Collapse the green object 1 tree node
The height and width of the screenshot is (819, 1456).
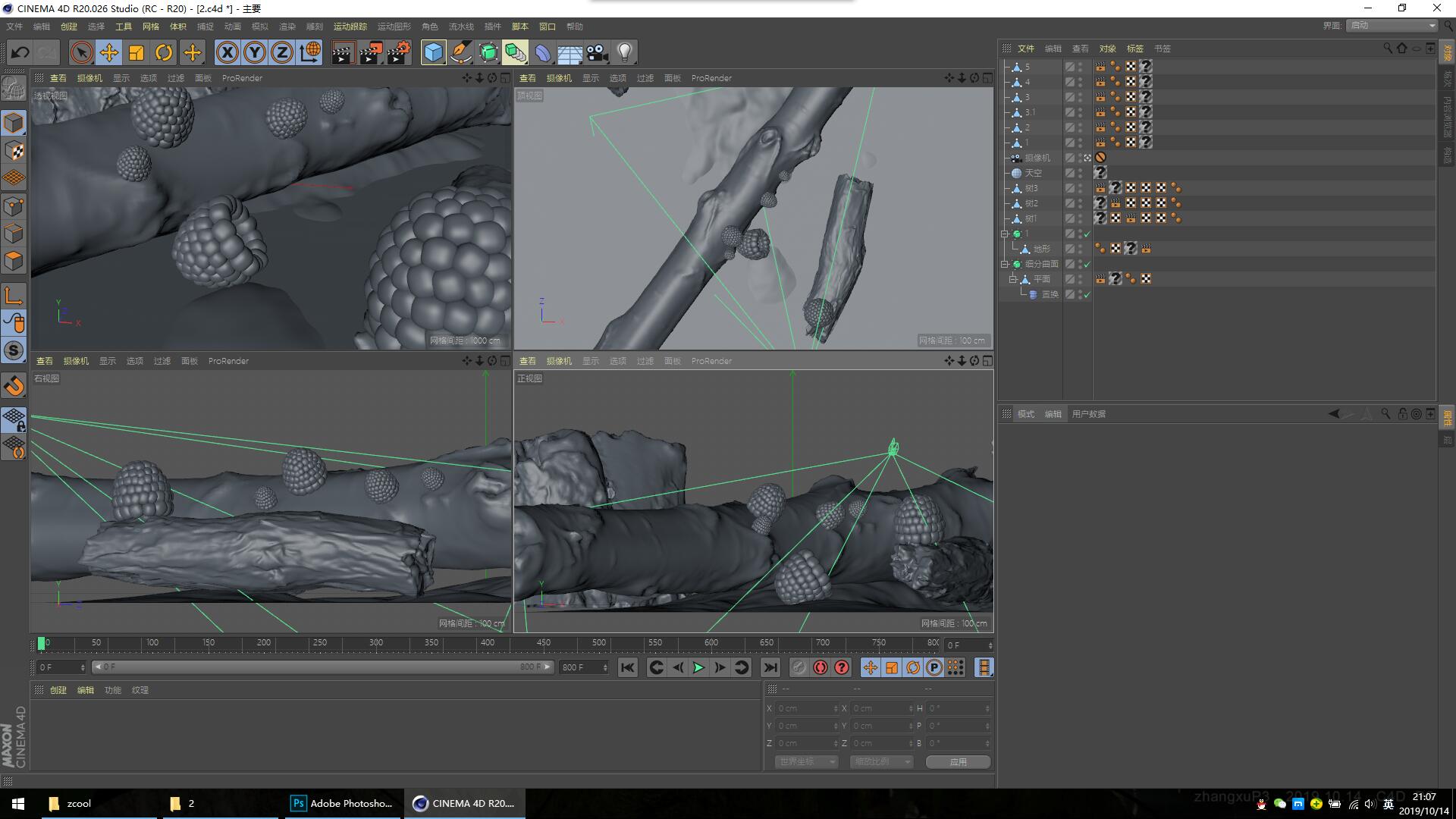(x=1005, y=234)
